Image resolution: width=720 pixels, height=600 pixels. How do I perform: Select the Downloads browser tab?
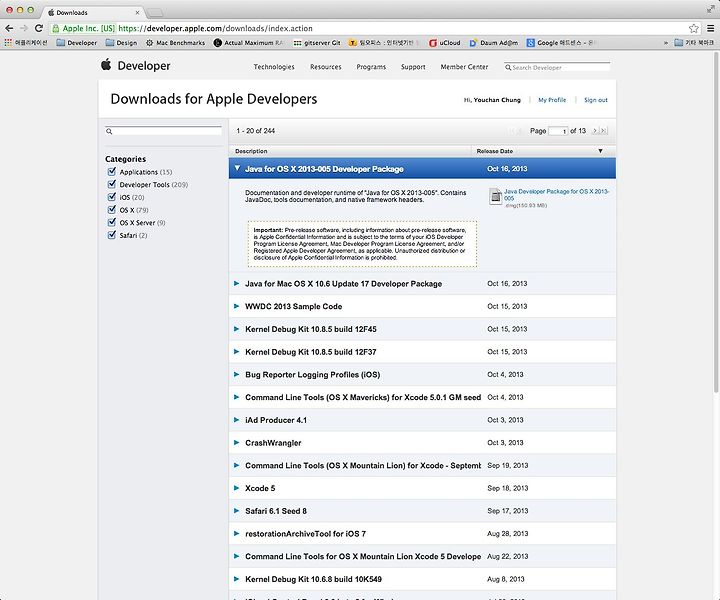92,12
